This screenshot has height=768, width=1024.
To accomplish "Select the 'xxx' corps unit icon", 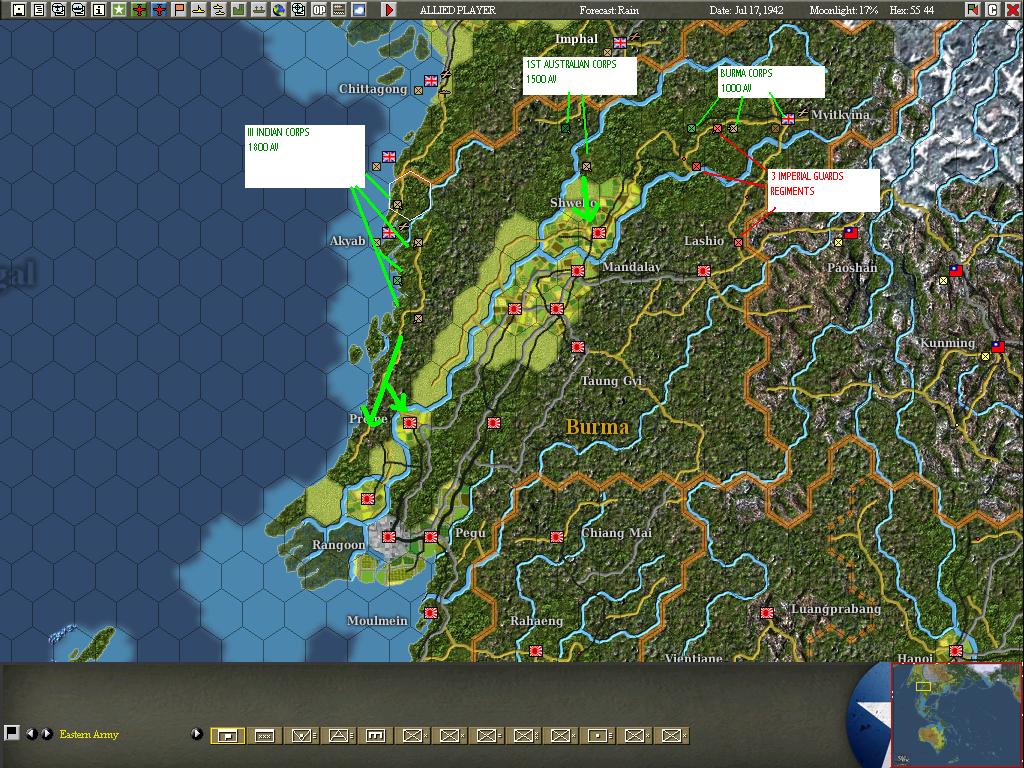I will (264, 736).
